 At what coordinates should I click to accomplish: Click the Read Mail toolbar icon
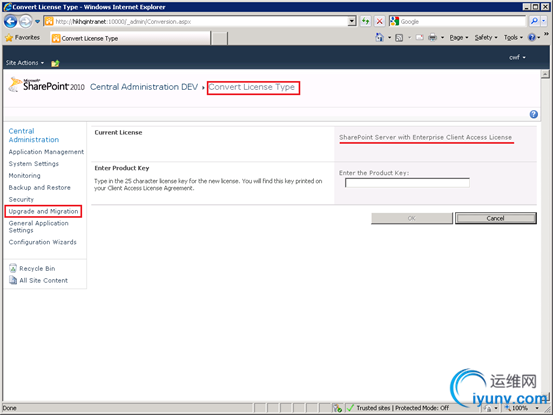[x=419, y=37]
